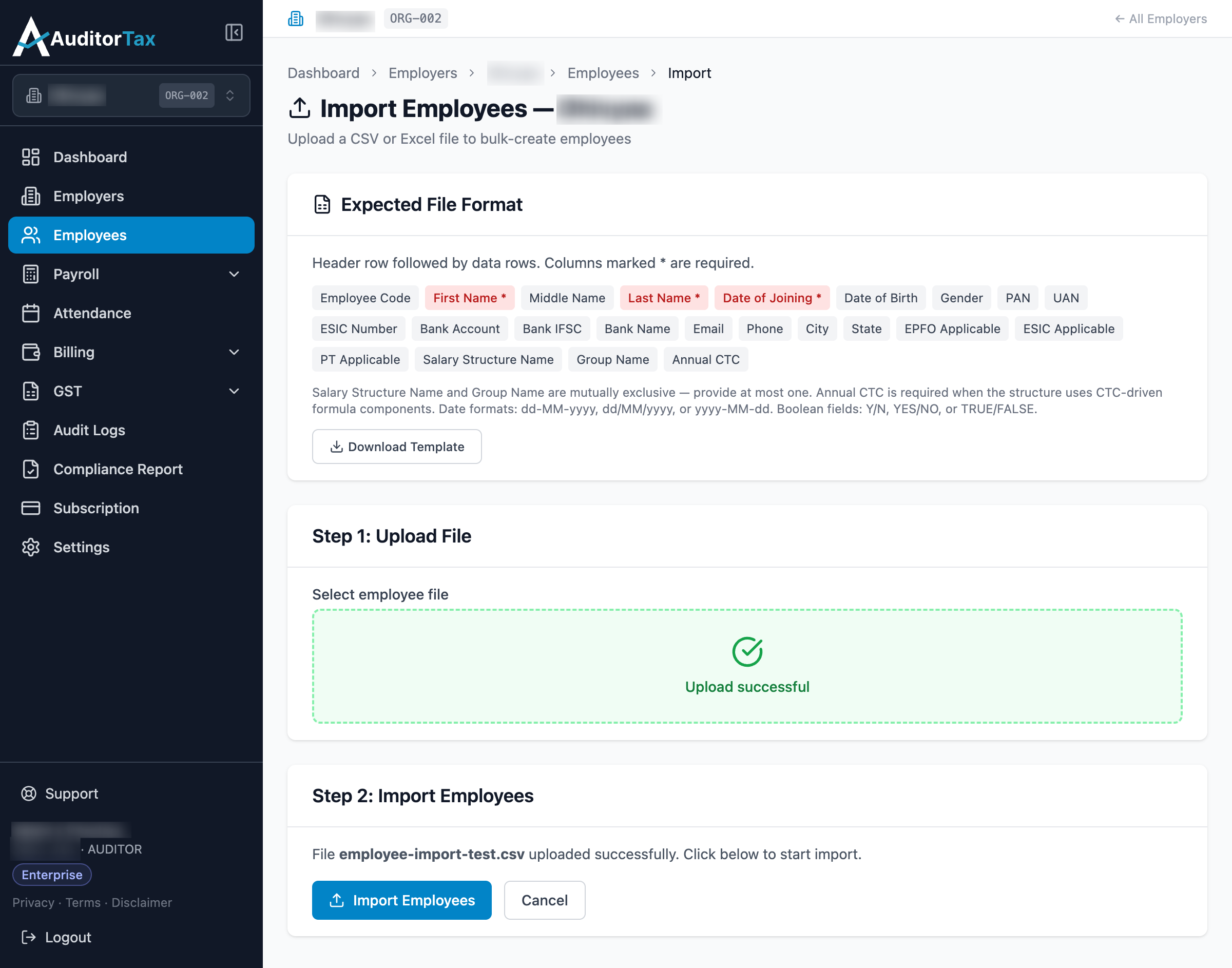Viewport: 1232px width, 968px height.
Task: Click the Subscription card icon
Action: click(31, 508)
